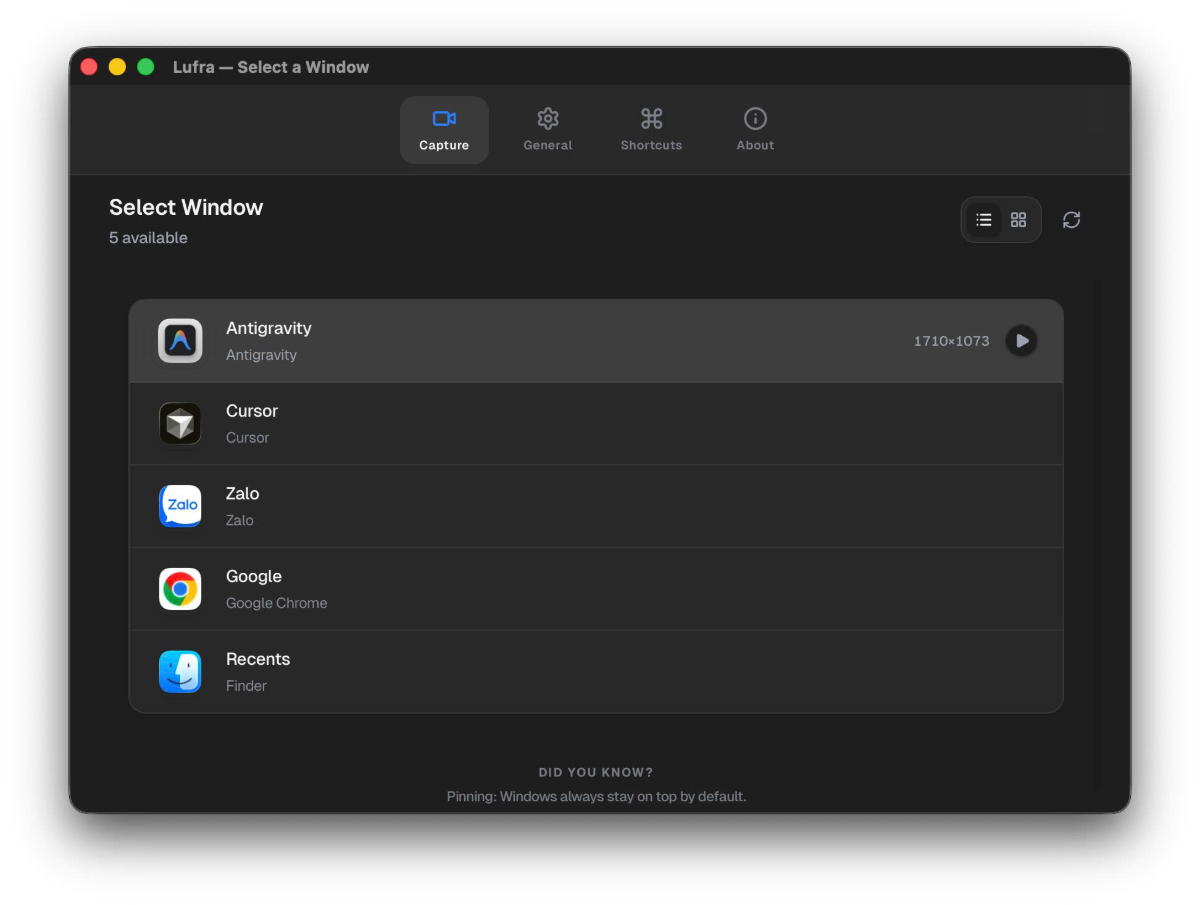Click the Google Chrome subtitle text
Viewport: 1200px width, 905px height.
(x=276, y=603)
